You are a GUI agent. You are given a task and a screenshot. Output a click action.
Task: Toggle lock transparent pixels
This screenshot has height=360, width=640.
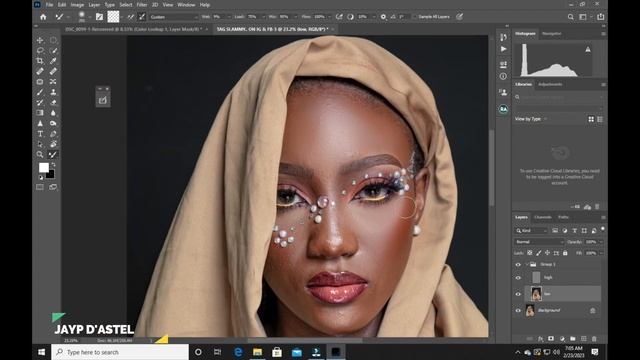pos(530,253)
